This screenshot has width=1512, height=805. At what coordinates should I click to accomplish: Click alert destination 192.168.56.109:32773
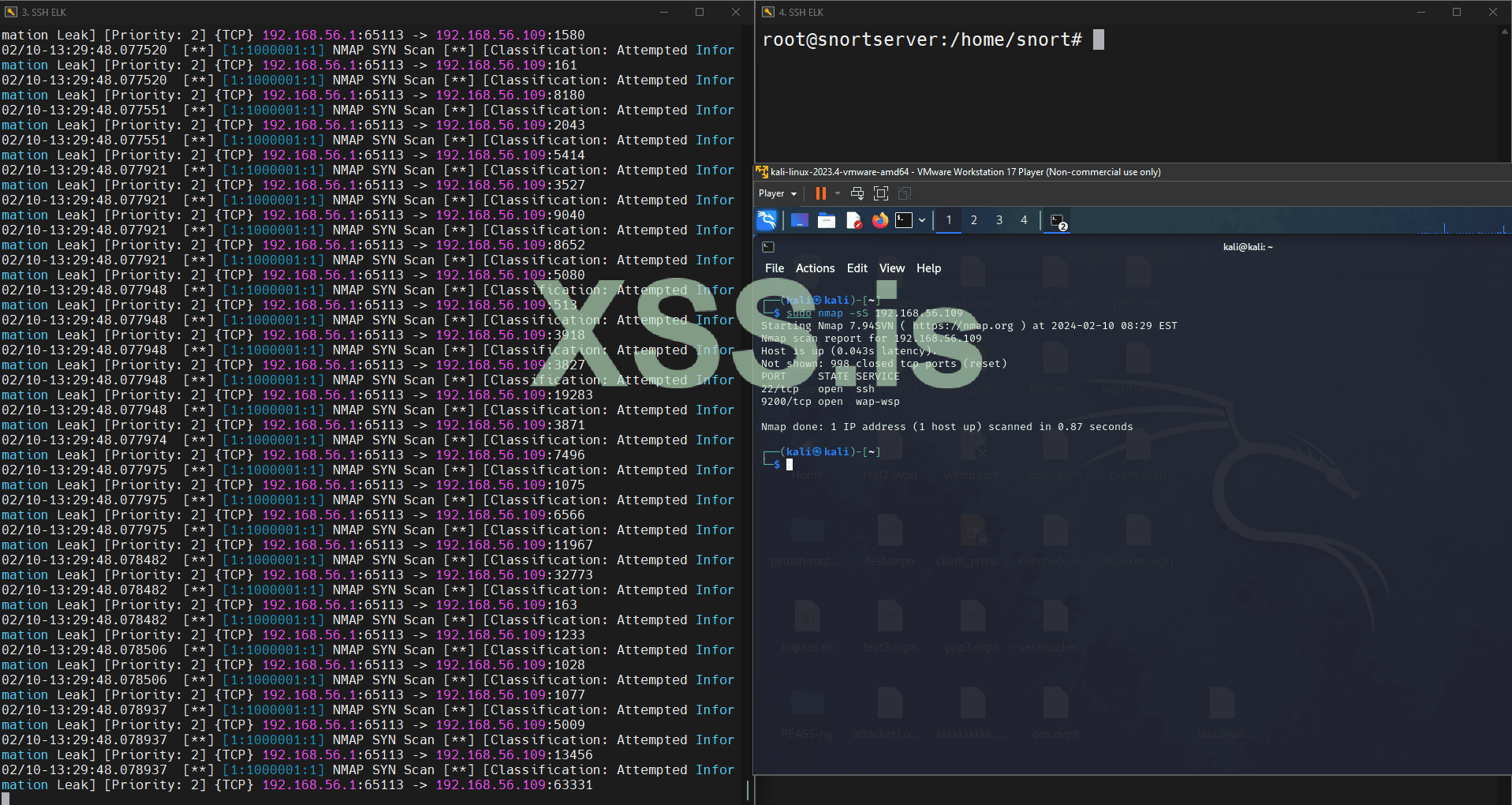click(x=514, y=575)
